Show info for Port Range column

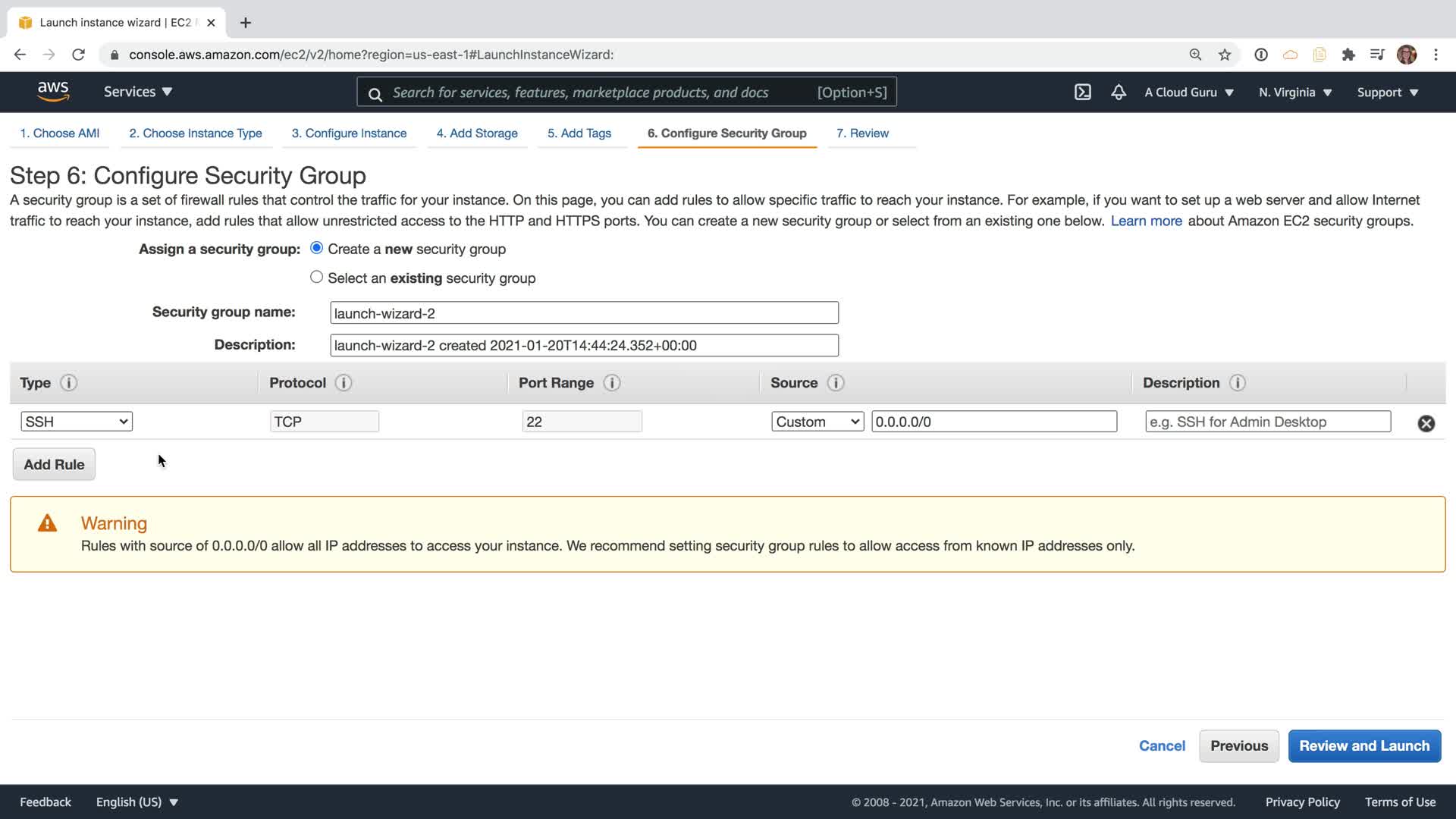(x=611, y=383)
